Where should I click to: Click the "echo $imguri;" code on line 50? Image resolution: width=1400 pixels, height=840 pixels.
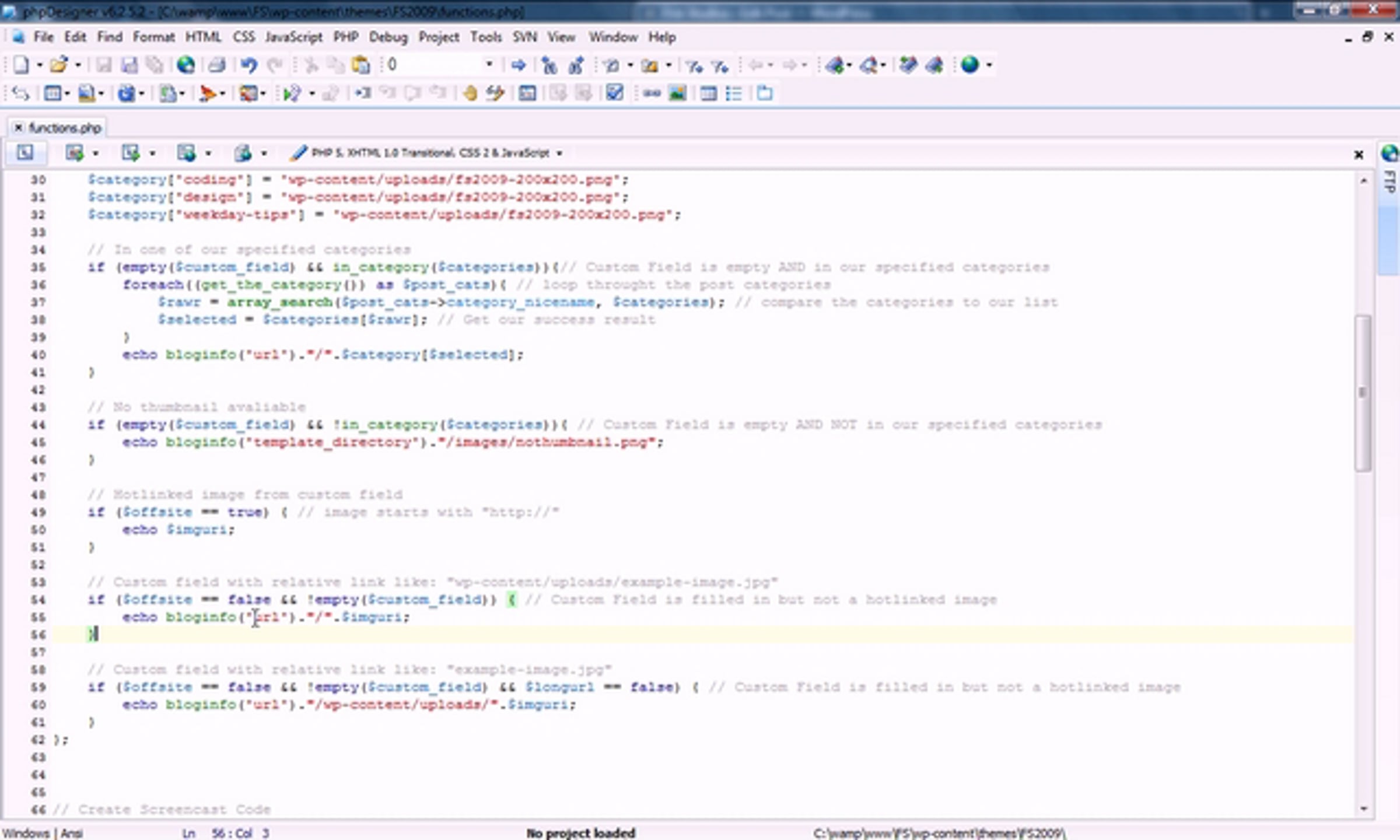tap(178, 530)
